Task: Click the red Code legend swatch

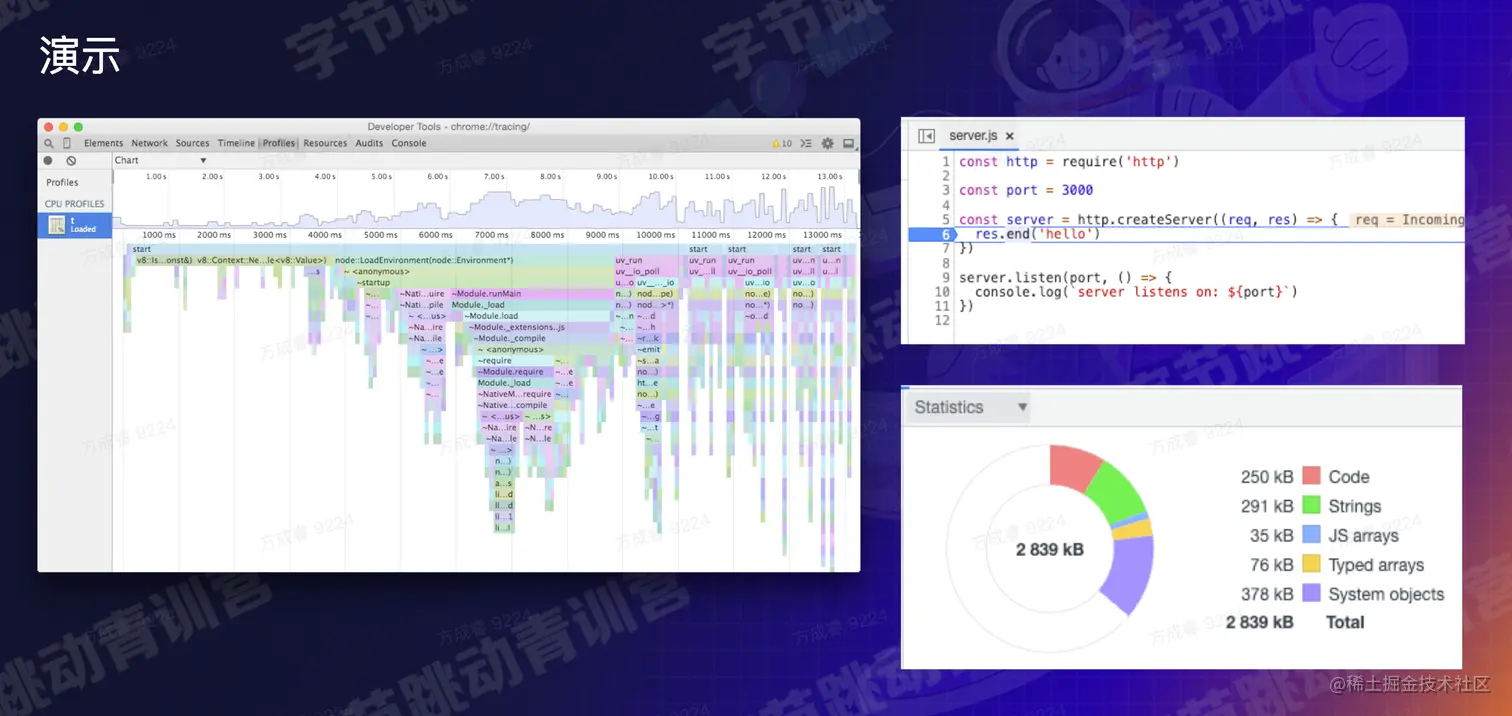Action: 1311,476
